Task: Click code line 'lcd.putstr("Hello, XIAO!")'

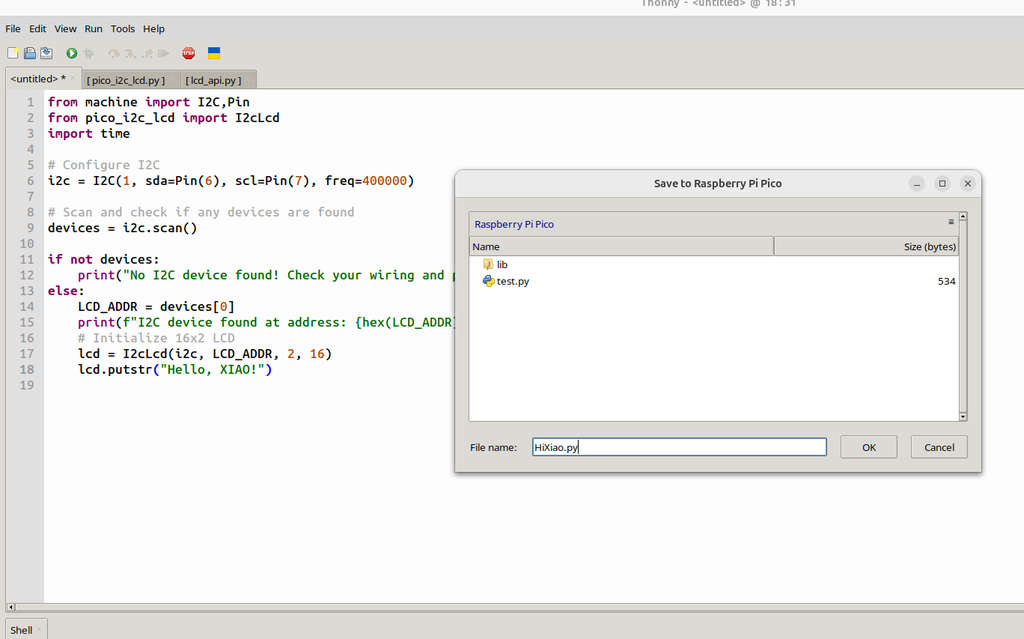Action: coord(175,369)
